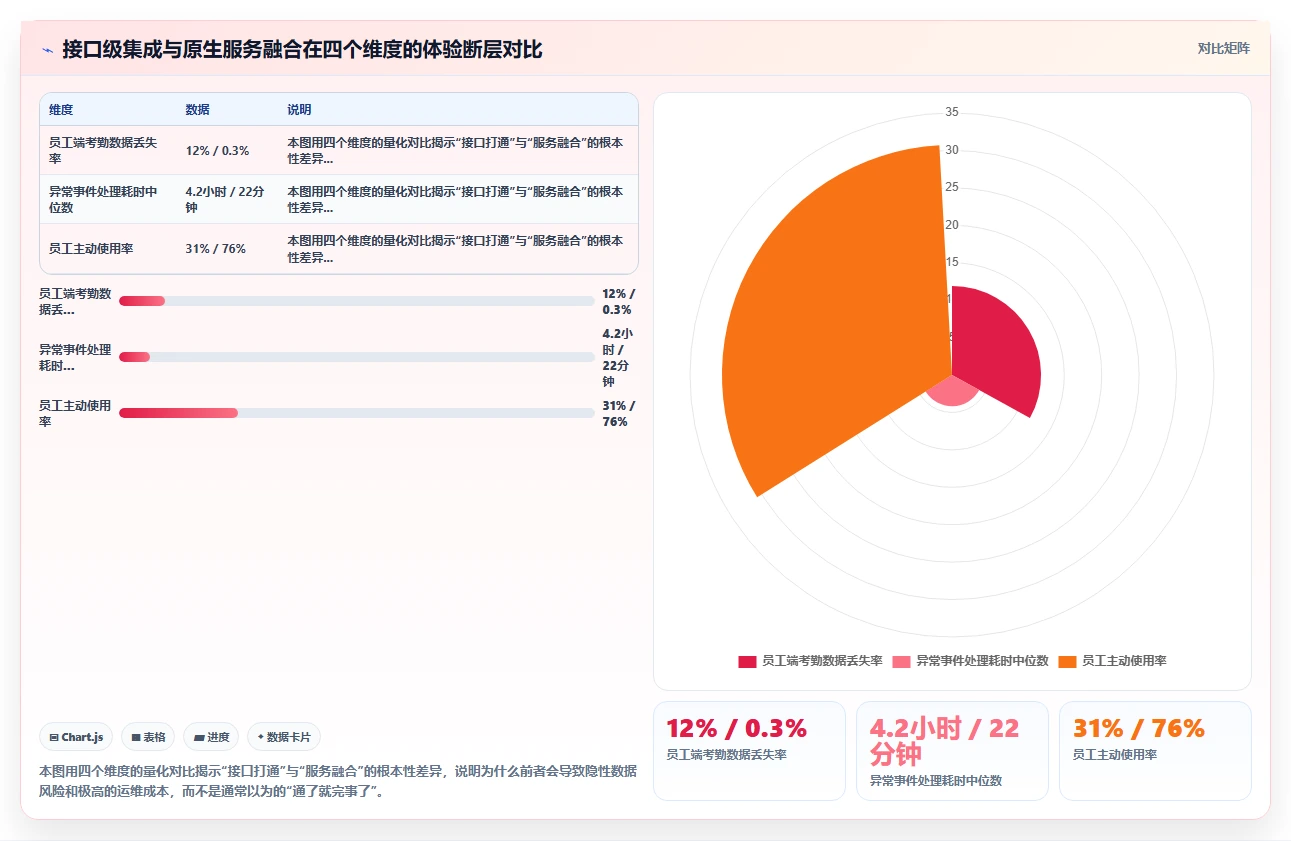Click the 数据 column header
The width and height of the screenshot is (1291, 841).
coord(197,110)
